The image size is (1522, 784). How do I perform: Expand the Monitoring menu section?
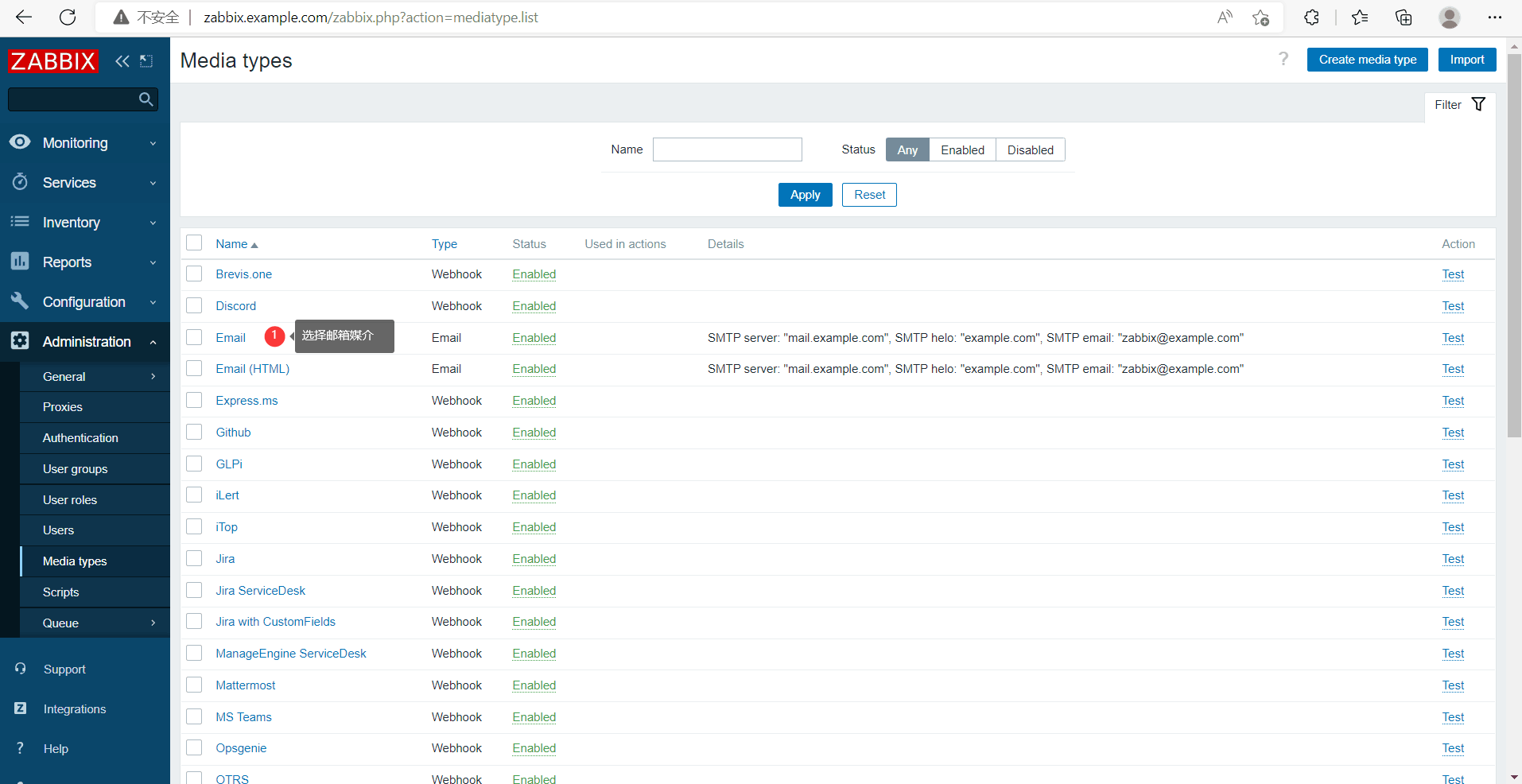tap(85, 143)
